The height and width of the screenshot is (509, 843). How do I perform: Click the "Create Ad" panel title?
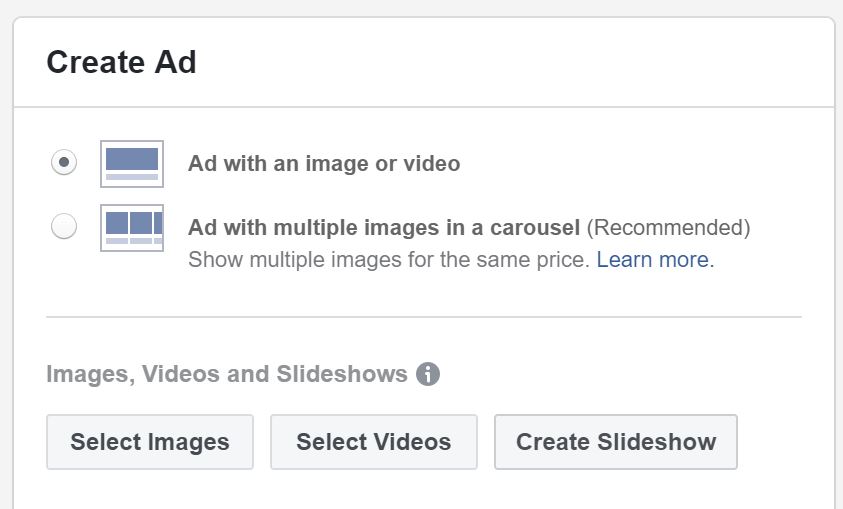(x=121, y=62)
